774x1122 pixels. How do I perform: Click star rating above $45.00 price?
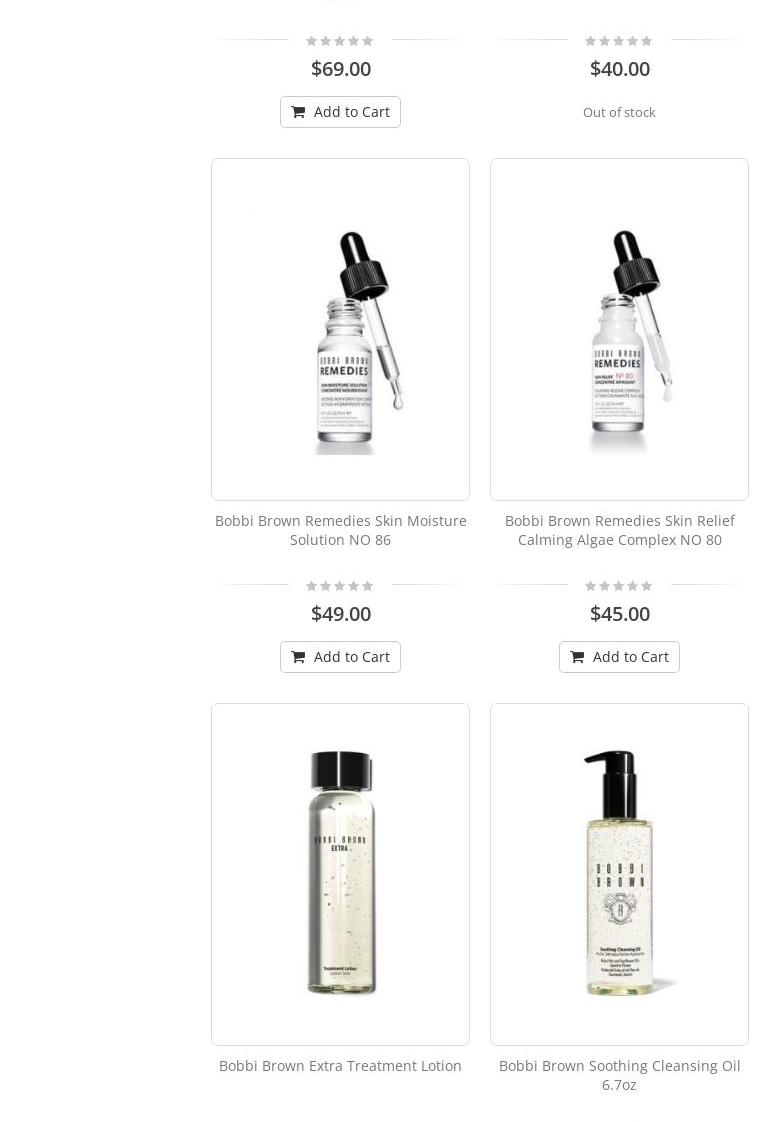tap(619, 586)
